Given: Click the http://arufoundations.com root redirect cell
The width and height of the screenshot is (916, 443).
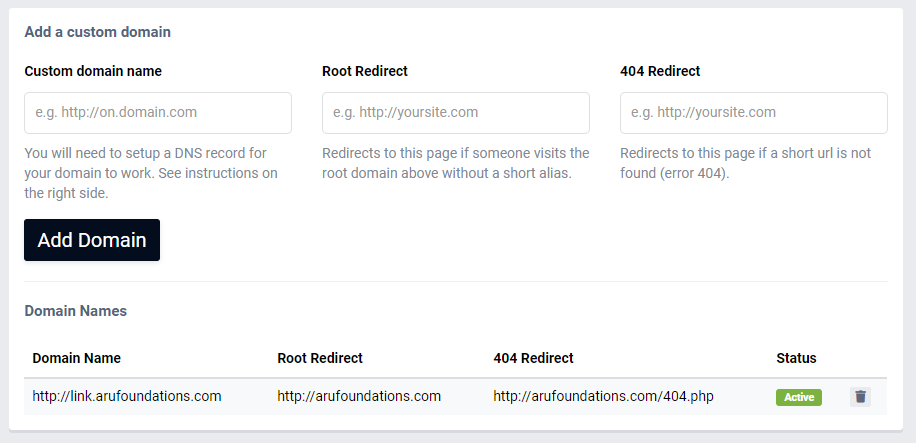Looking at the screenshot, I should coord(359,396).
